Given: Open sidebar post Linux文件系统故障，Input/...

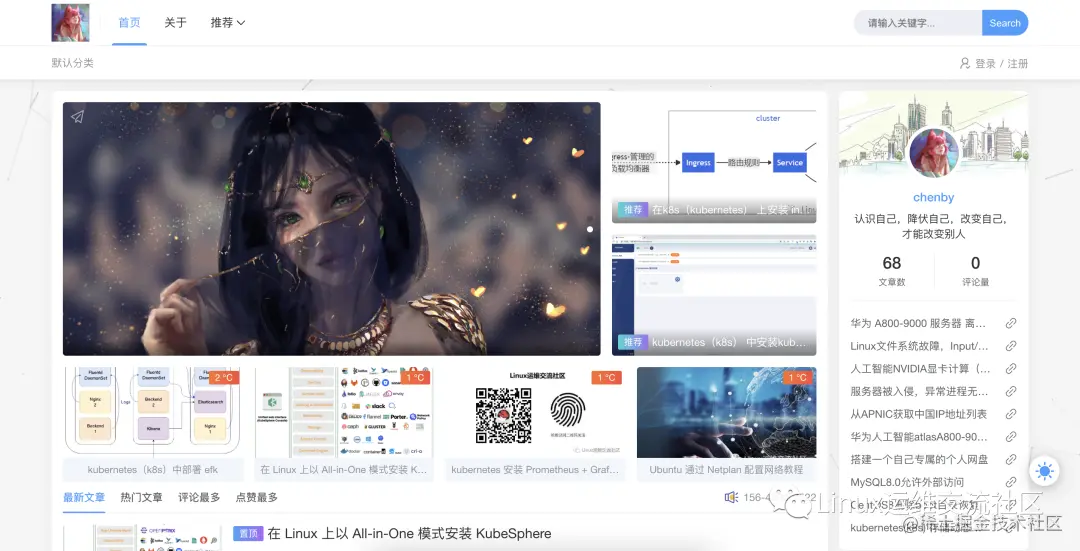Looking at the screenshot, I should click(920, 346).
